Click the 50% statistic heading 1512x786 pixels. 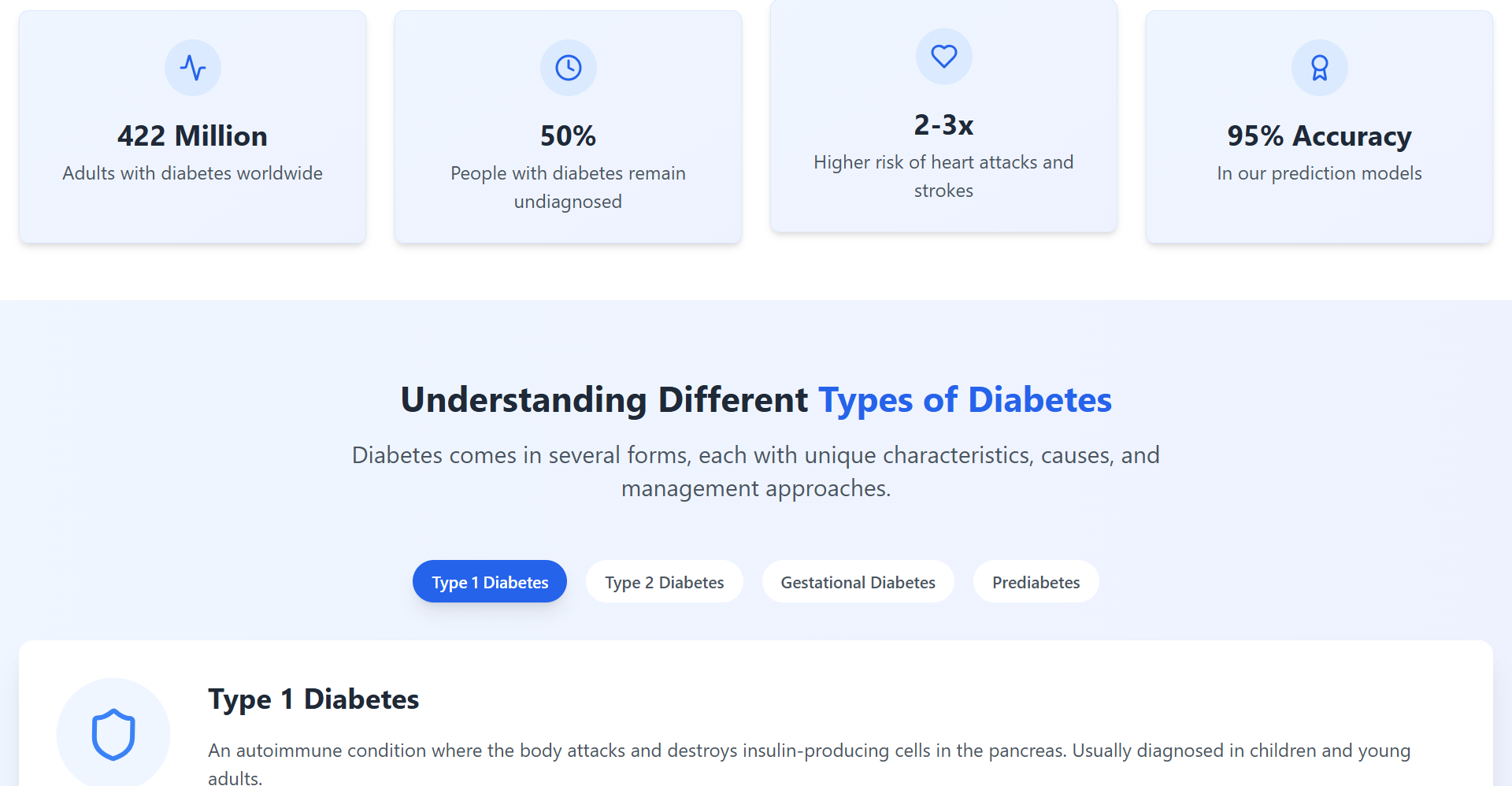(x=569, y=135)
